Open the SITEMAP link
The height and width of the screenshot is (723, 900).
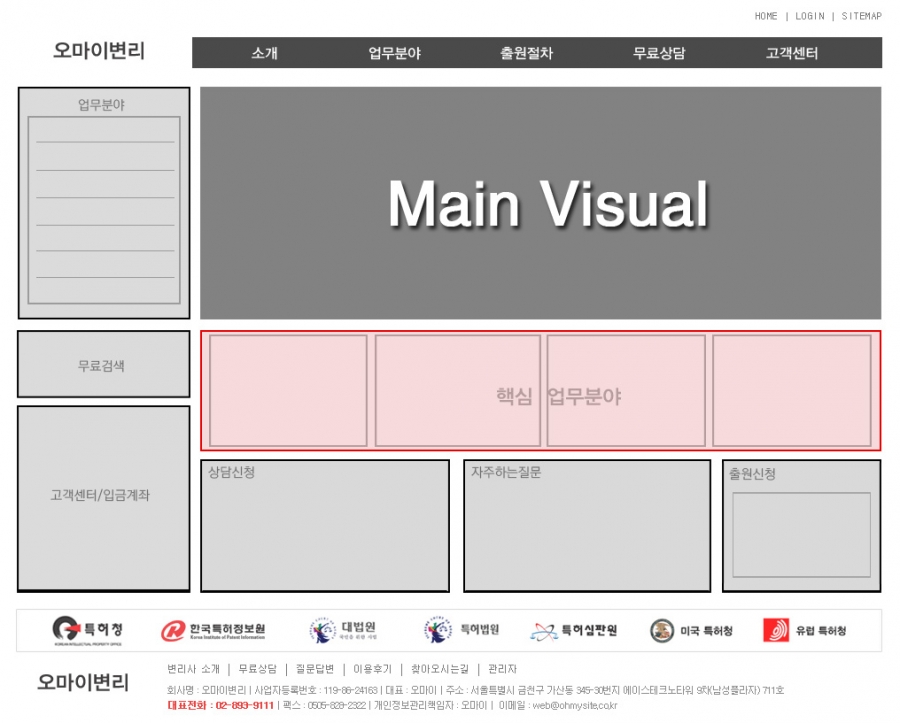(x=861, y=16)
